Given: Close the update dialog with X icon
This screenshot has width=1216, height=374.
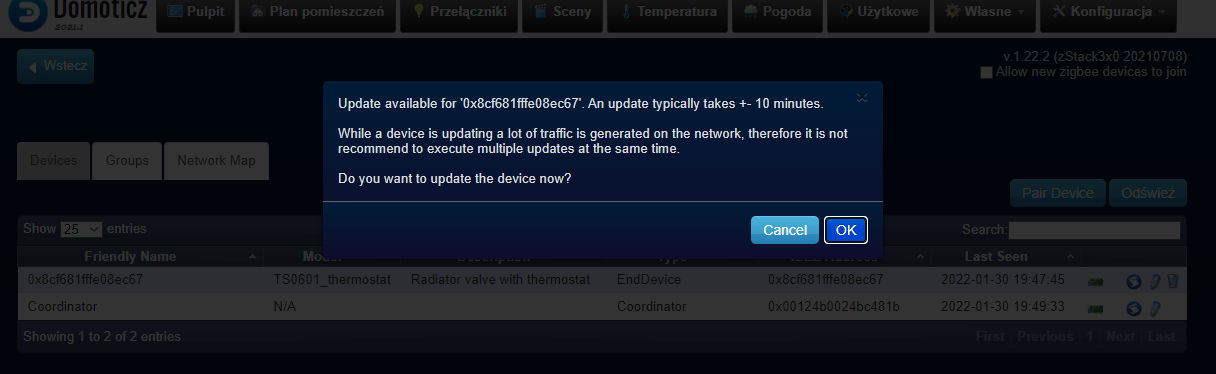Looking at the screenshot, I should point(862,98).
